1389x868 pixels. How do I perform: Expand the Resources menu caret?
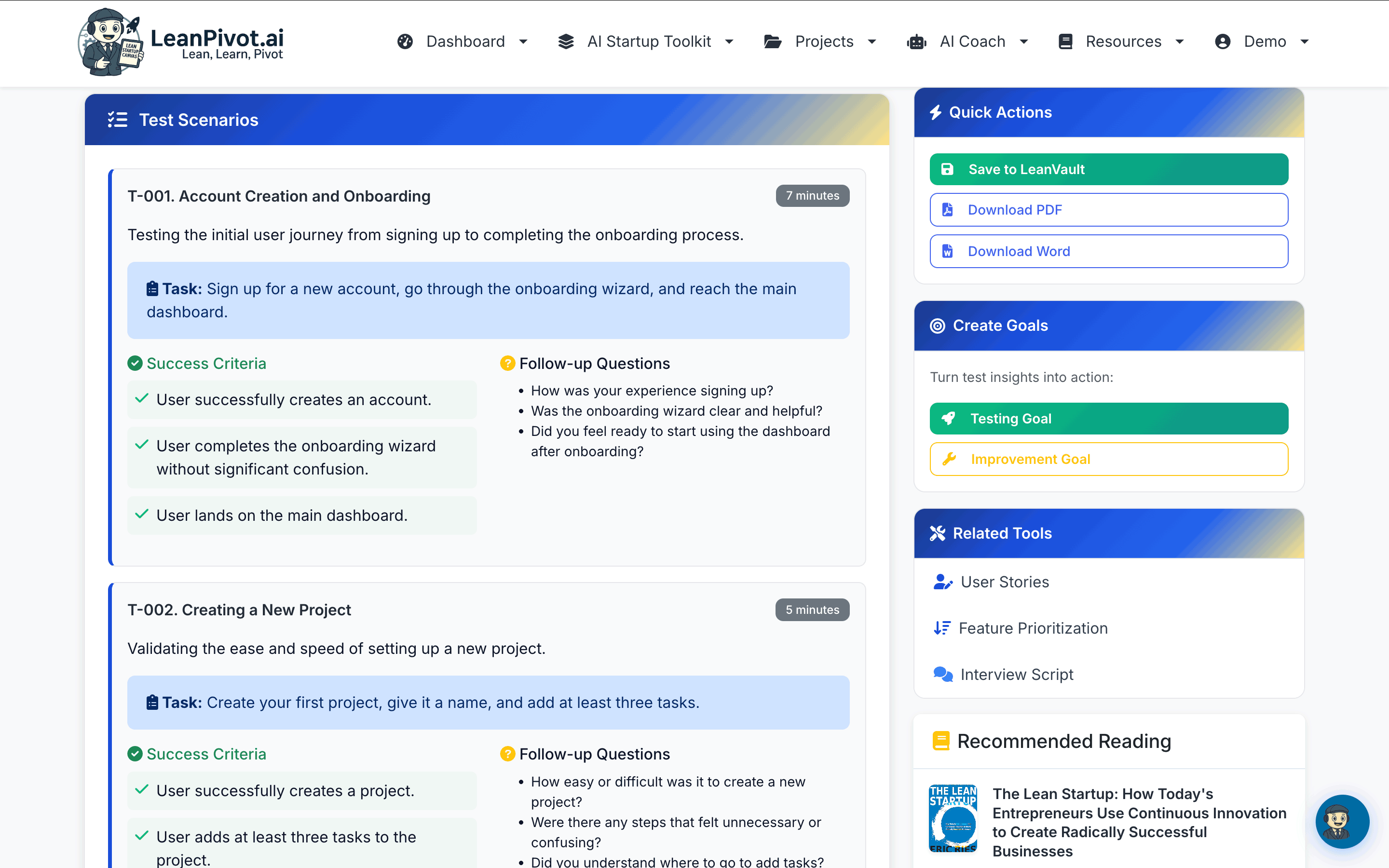[1180, 42]
